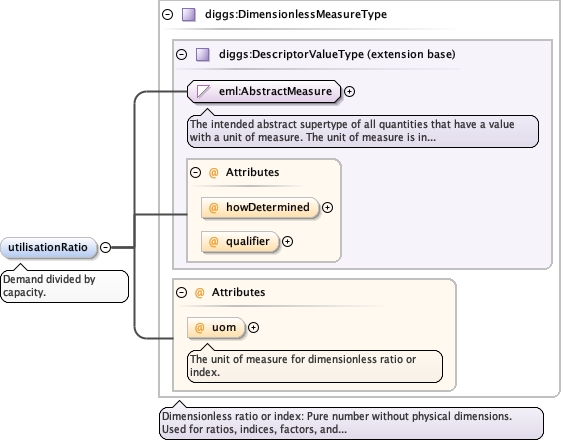Click the @ icon of the Attributes header above uom
Image resolution: width=562 pixels, height=443 pixels.
point(200,293)
